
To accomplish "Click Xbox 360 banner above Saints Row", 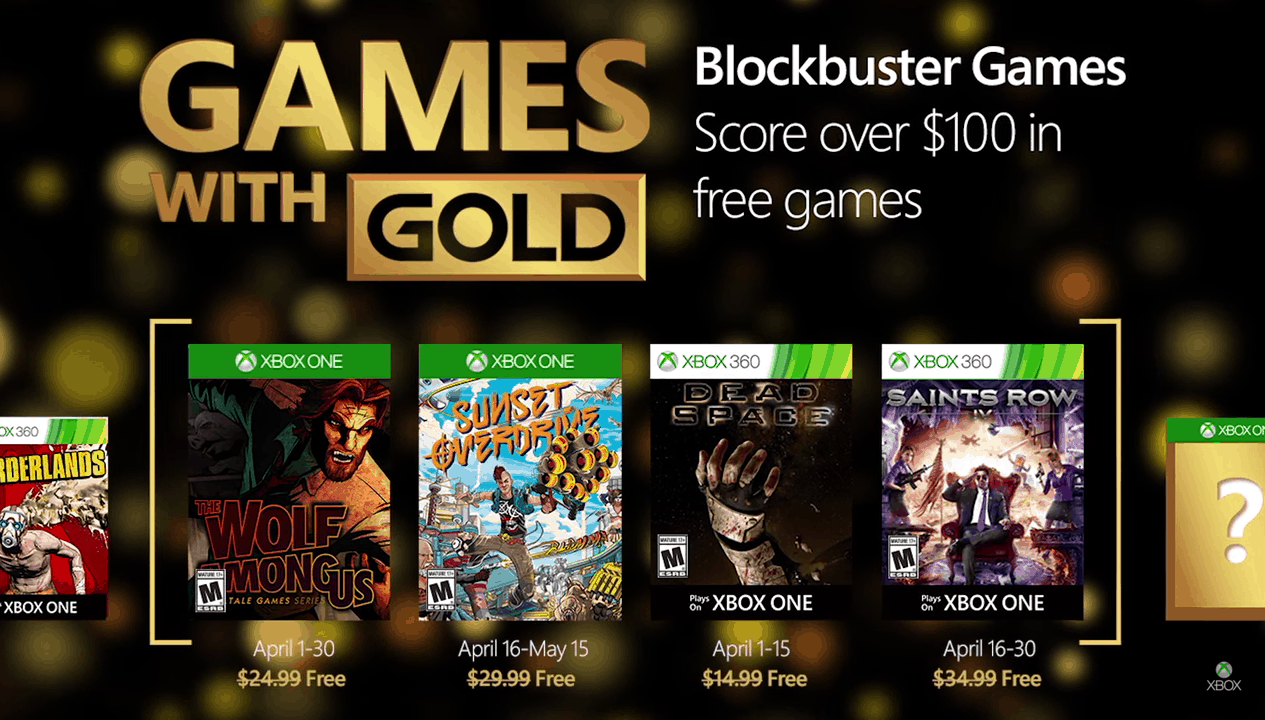I will coord(982,361).
